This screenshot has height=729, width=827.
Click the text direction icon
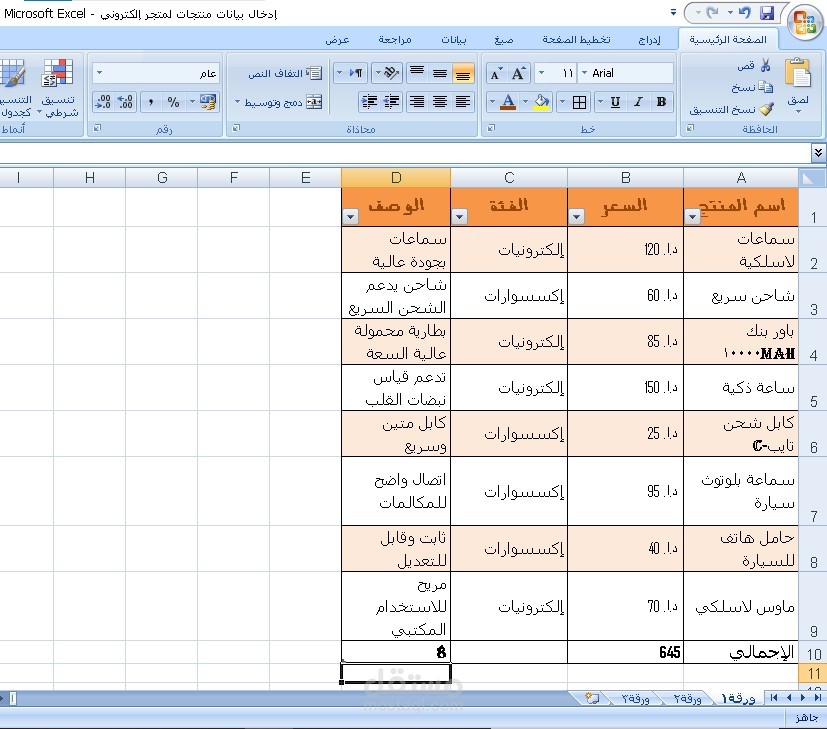tap(357, 73)
